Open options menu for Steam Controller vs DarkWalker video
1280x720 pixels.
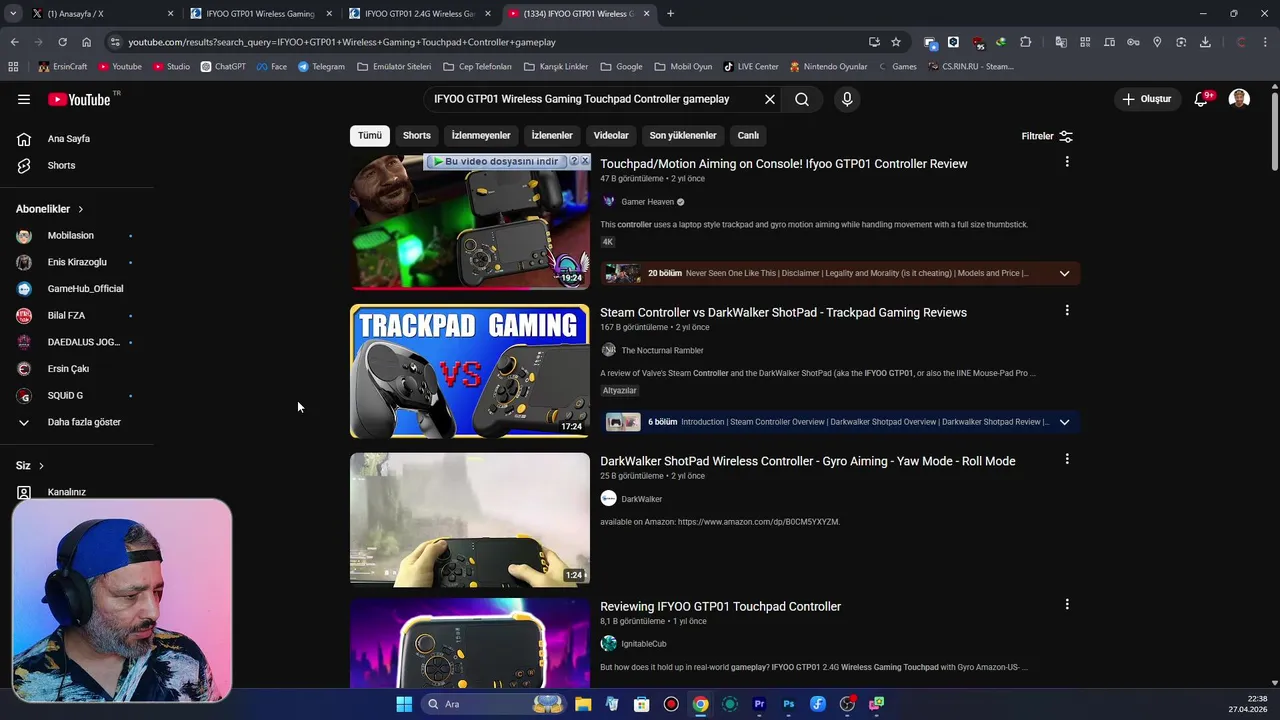[1067, 311]
